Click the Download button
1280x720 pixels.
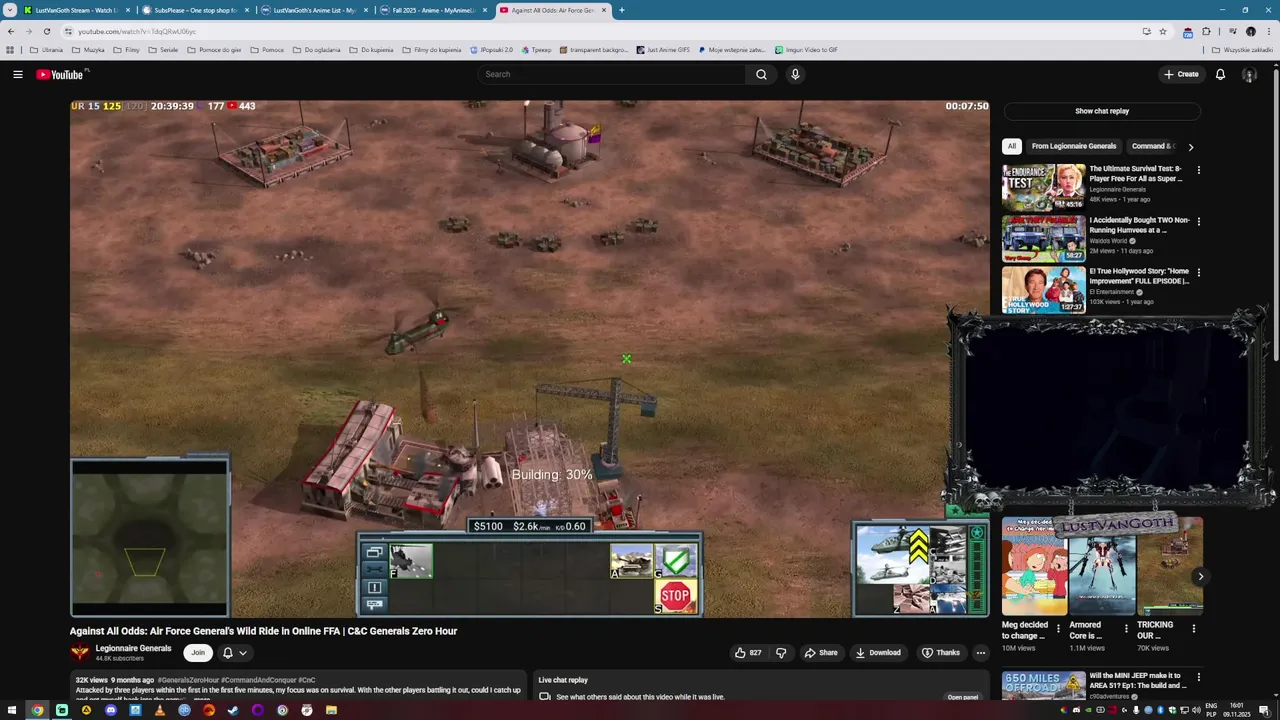tap(878, 653)
